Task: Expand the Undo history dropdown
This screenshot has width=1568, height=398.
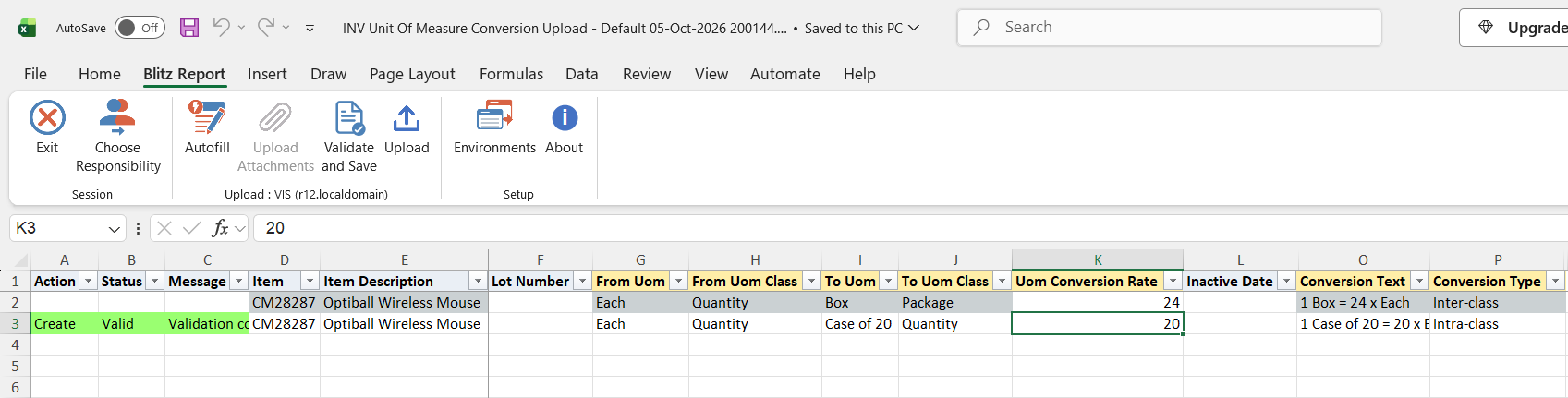Action: point(241,28)
